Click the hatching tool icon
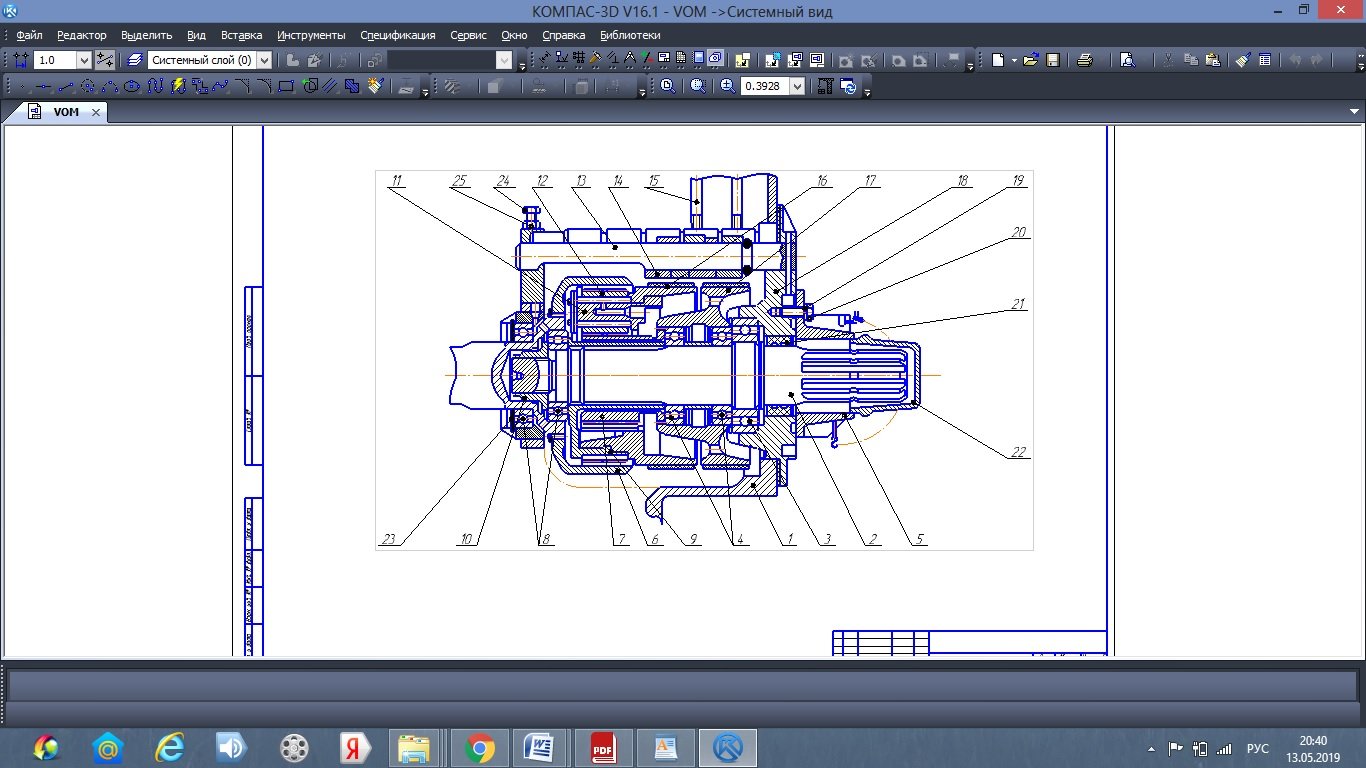The image size is (1366, 768). click(x=352, y=87)
